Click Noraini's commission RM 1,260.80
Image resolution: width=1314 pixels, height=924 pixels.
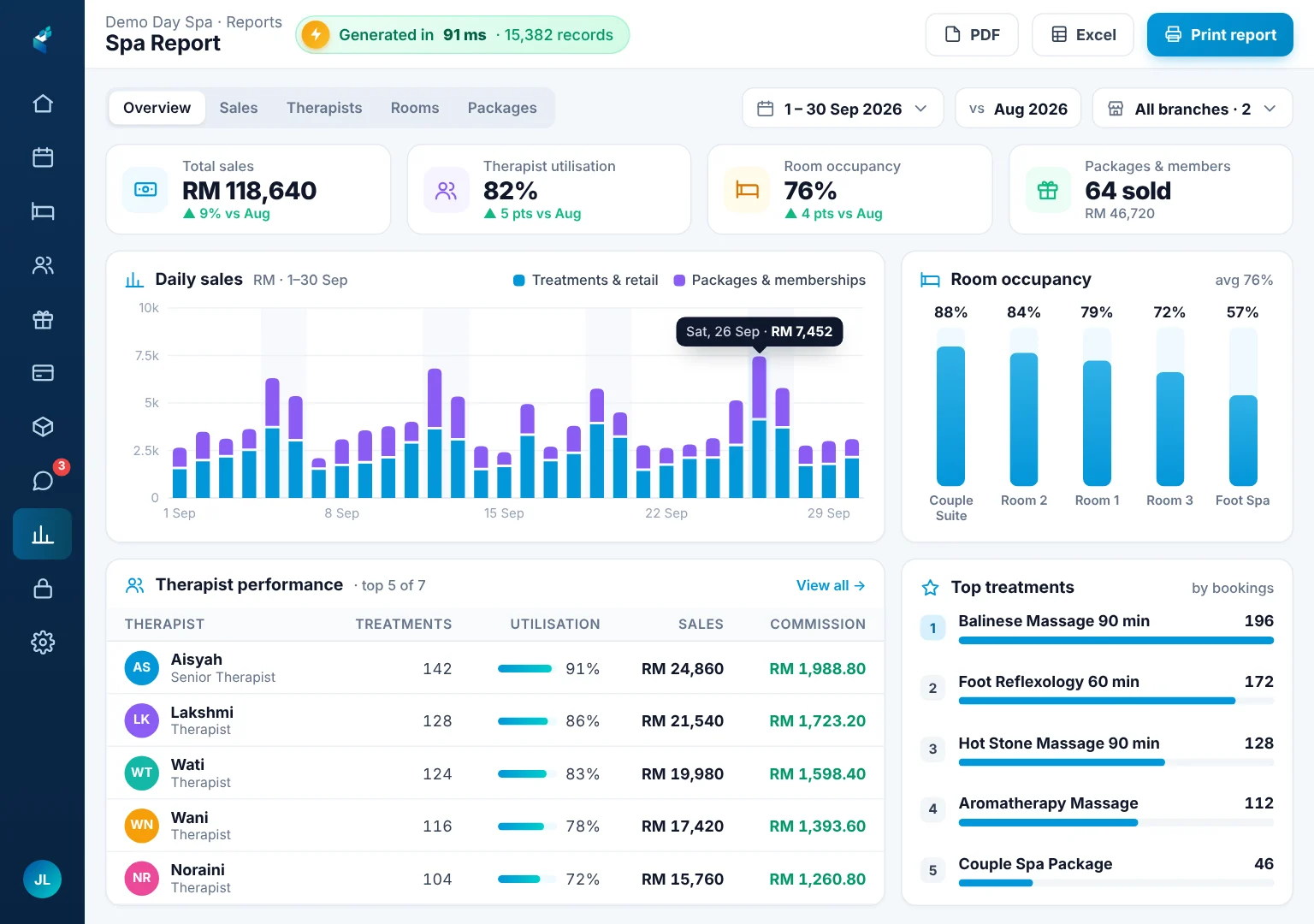[x=818, y=880]
